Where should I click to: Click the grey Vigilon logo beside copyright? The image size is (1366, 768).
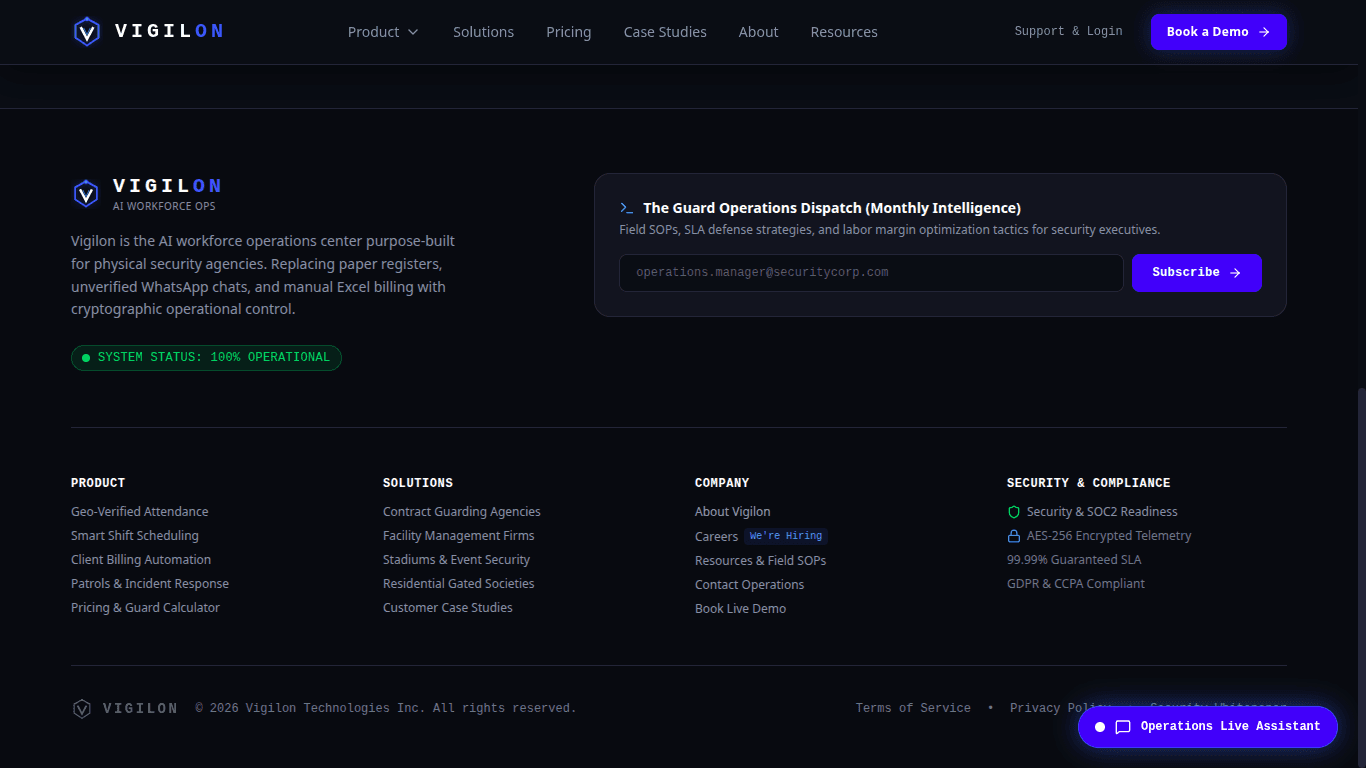pyautogui.click(x=82, y=709)
